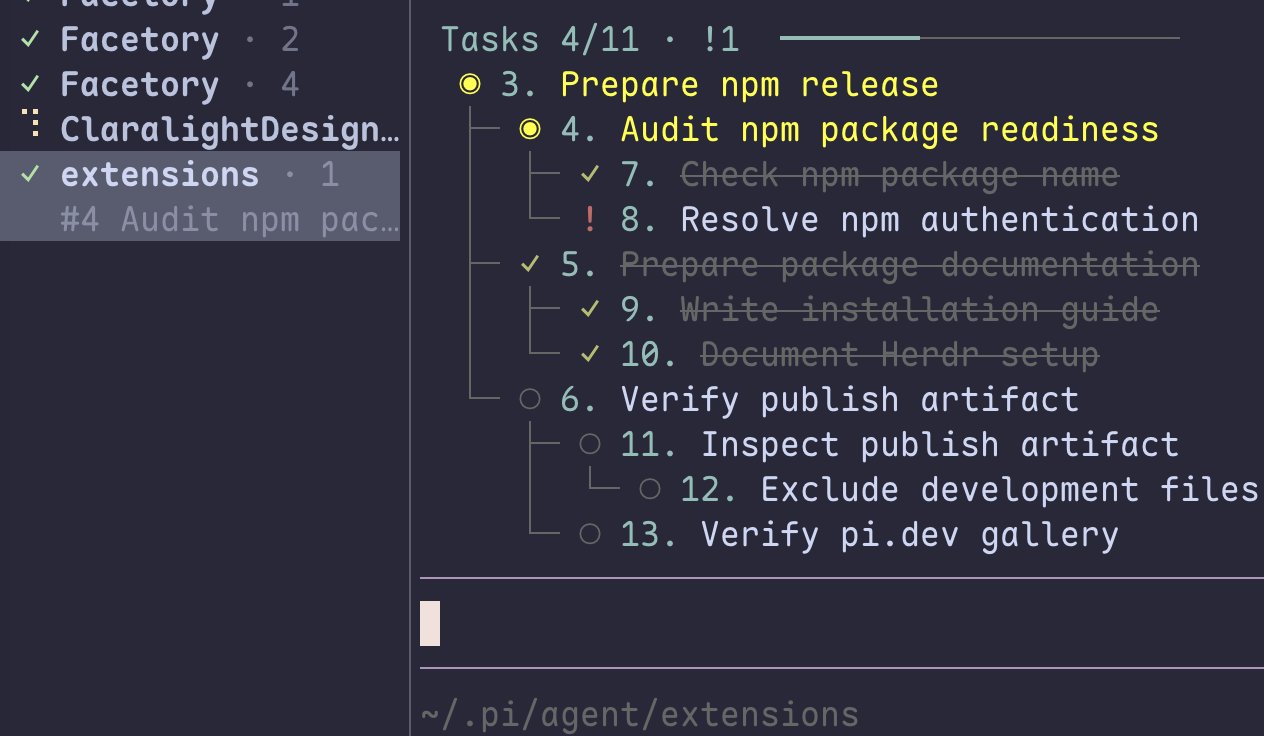Image resolution: width=1264 pixels, height=736 pixels.
Task: Click the ~/.pi/agent/extensions path label
Action: (640, 714)
